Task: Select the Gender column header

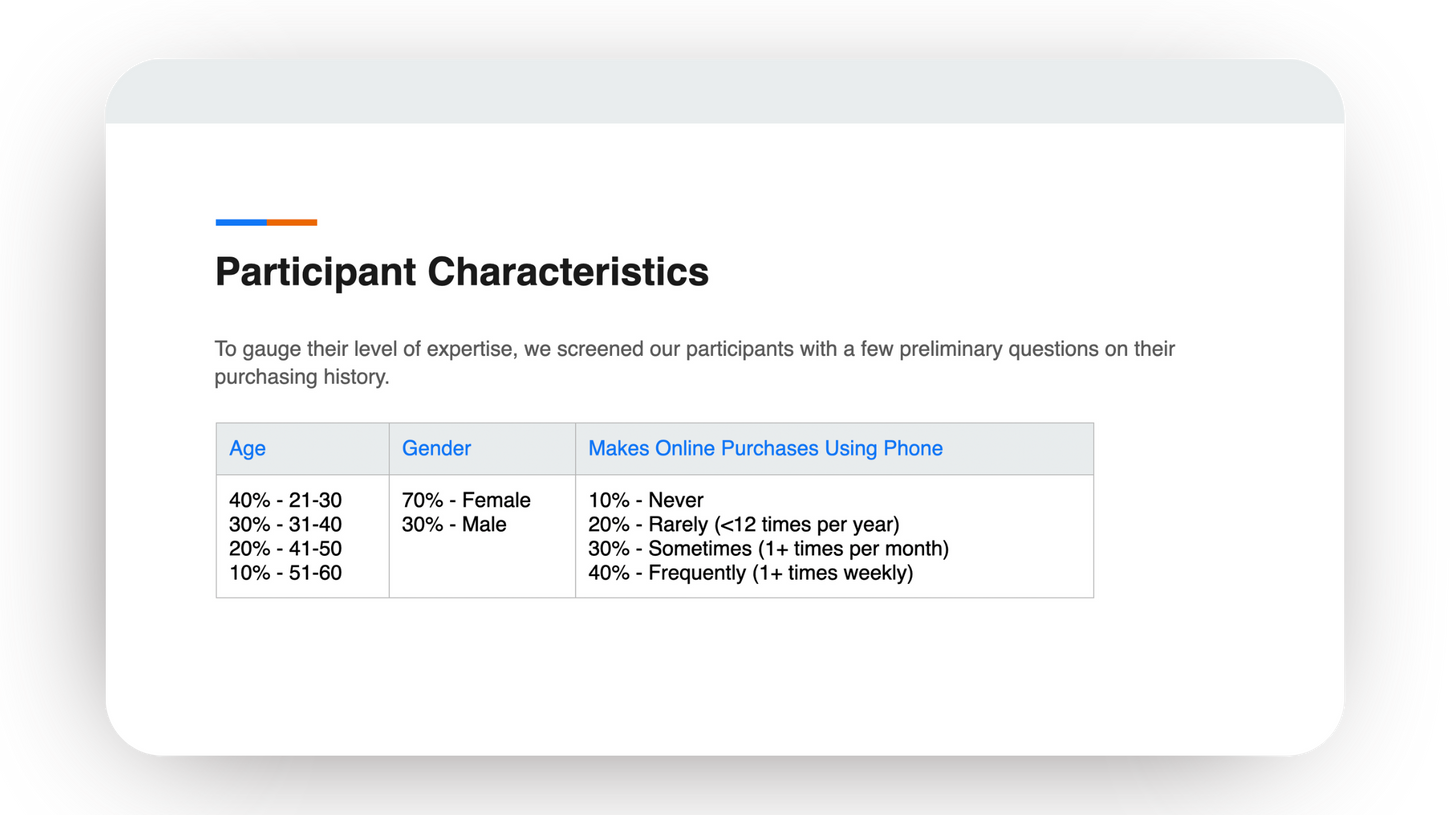Action: (x=436, y=449)
